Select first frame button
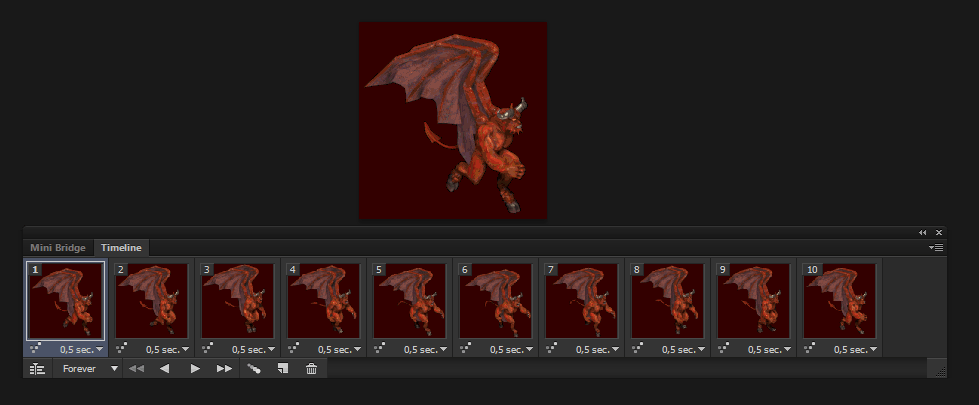This screenshot has height=405, width=979. tap(136, 369)
